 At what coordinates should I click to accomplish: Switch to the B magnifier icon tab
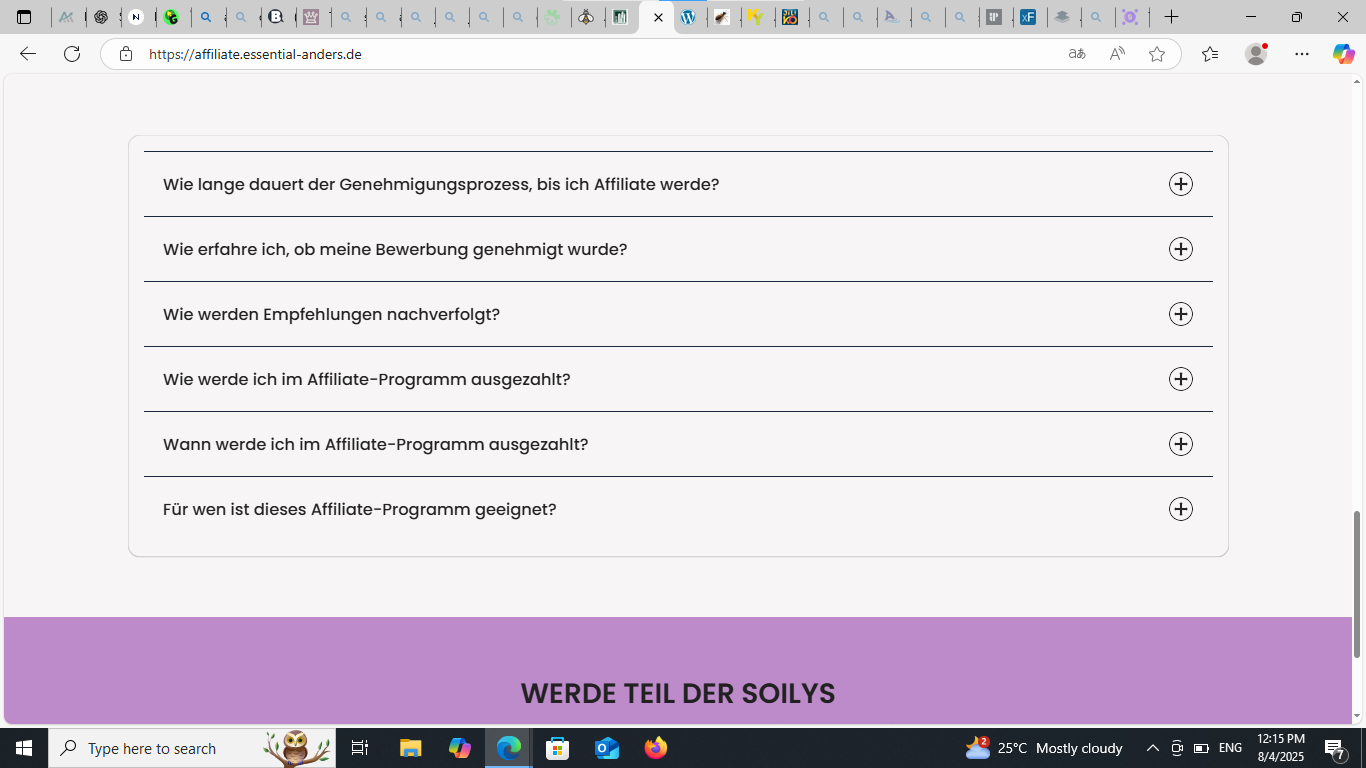[275, 17]
